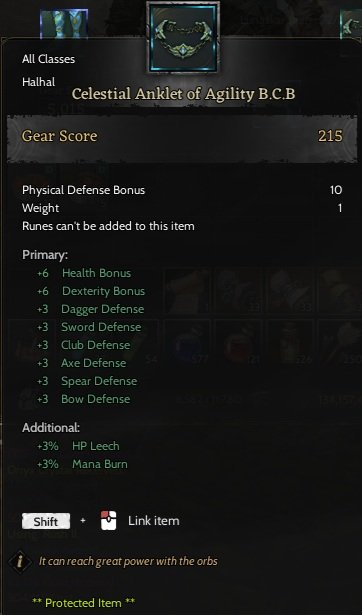Click the Primary section header
Viewport: 362px width, 615px height.
pyautogui.click(x=45, y=255)
